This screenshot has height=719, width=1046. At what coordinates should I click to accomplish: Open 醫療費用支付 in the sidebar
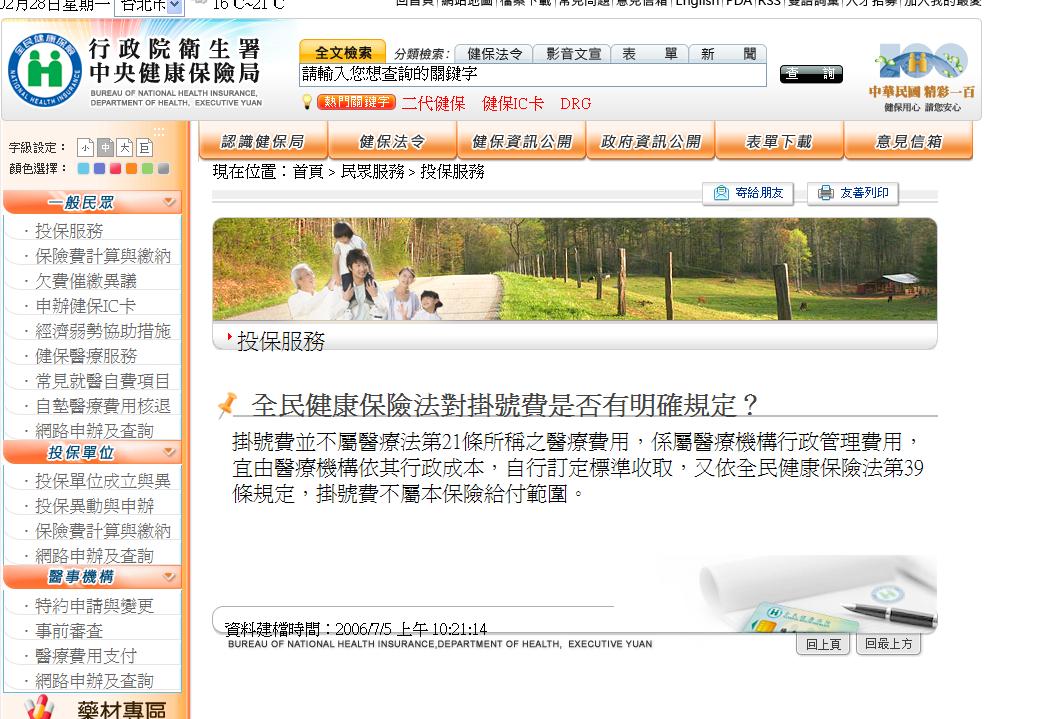(86, 656)
